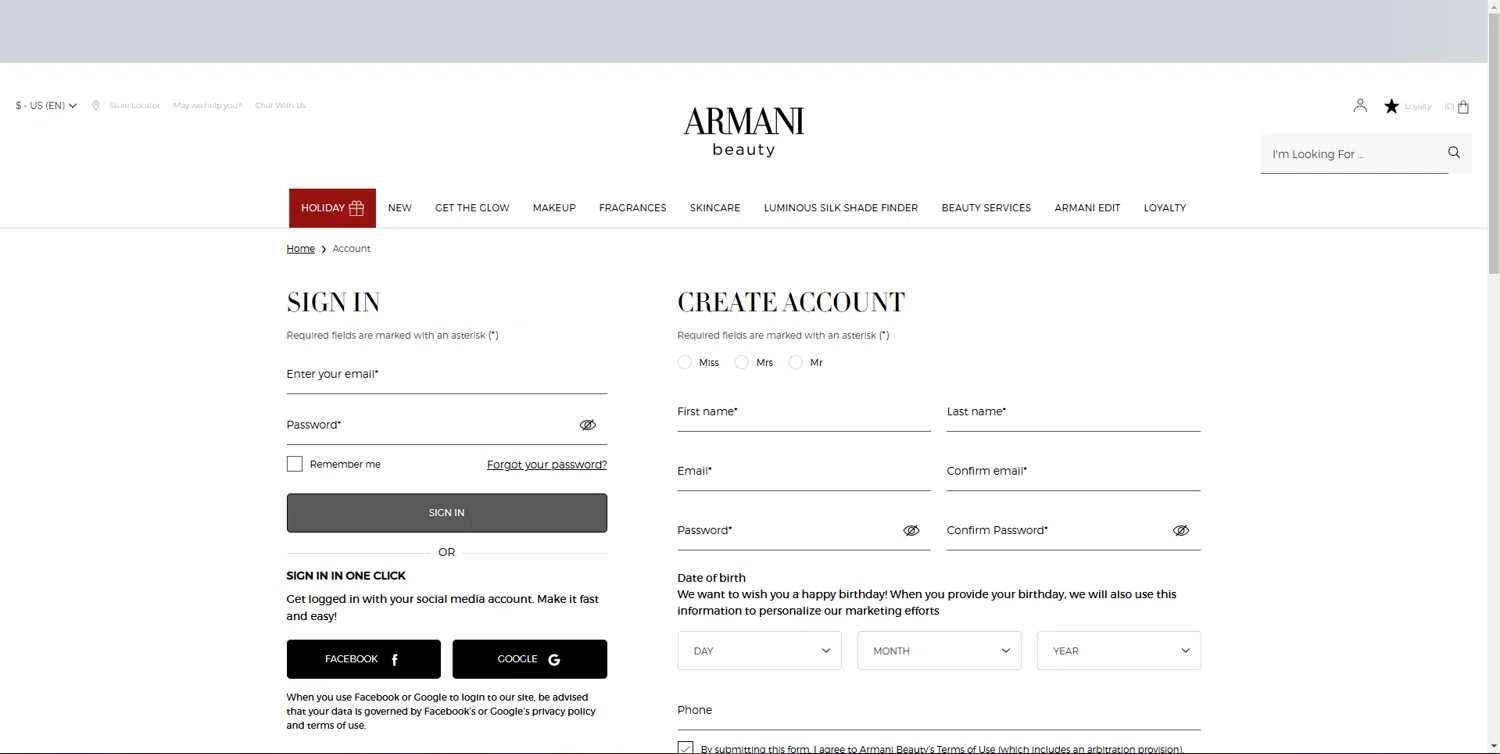Screen dimensions: 1500x754
Task: Open the Year of birth dropdown
Action: pos(1119,651)
